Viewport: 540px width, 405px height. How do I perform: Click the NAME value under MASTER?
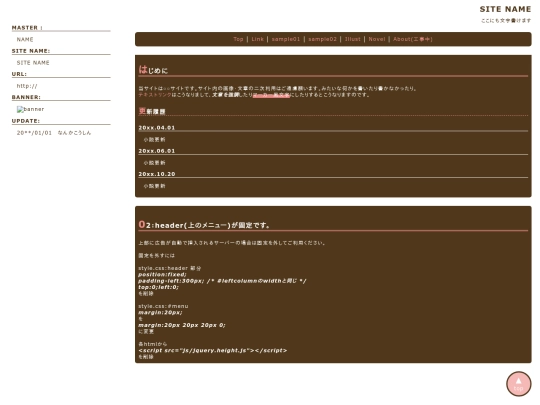(x=25, y=40)
